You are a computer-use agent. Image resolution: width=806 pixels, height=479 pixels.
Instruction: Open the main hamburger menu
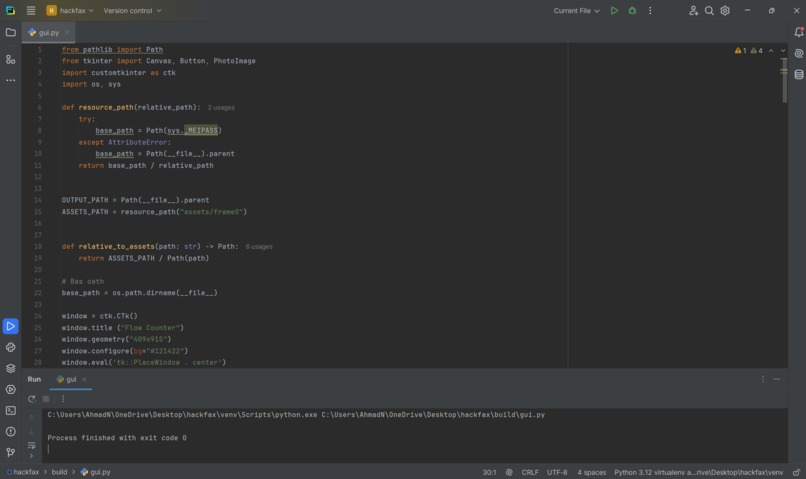click(31, 10)
